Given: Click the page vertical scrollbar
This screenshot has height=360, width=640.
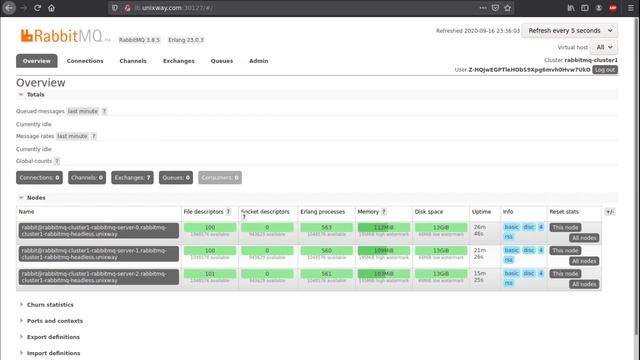Looking at the screenshot, I should [x=636, y=176].
